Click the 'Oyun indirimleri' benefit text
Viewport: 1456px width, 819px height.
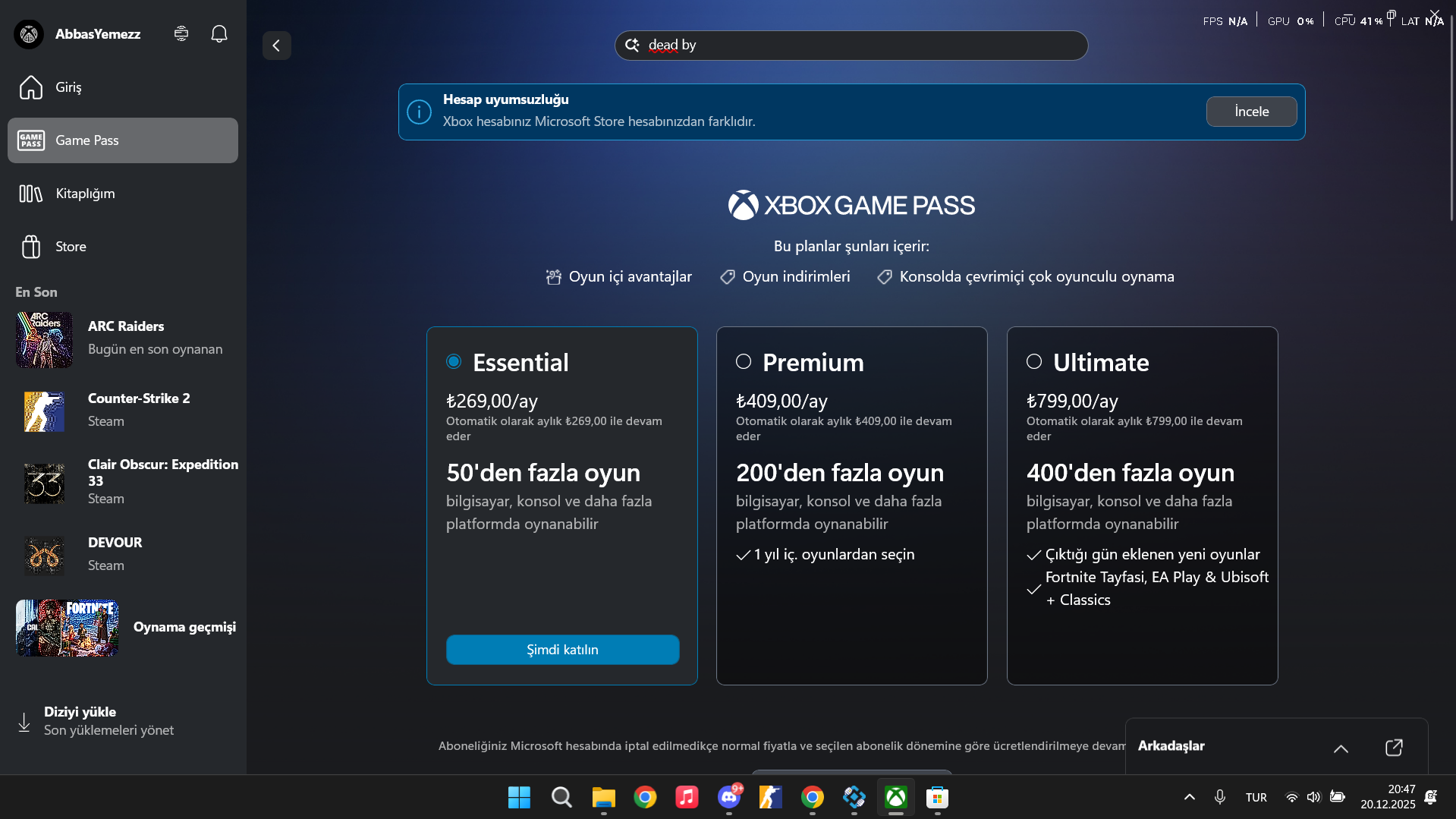pyautogui.click(x=796, y=277)
